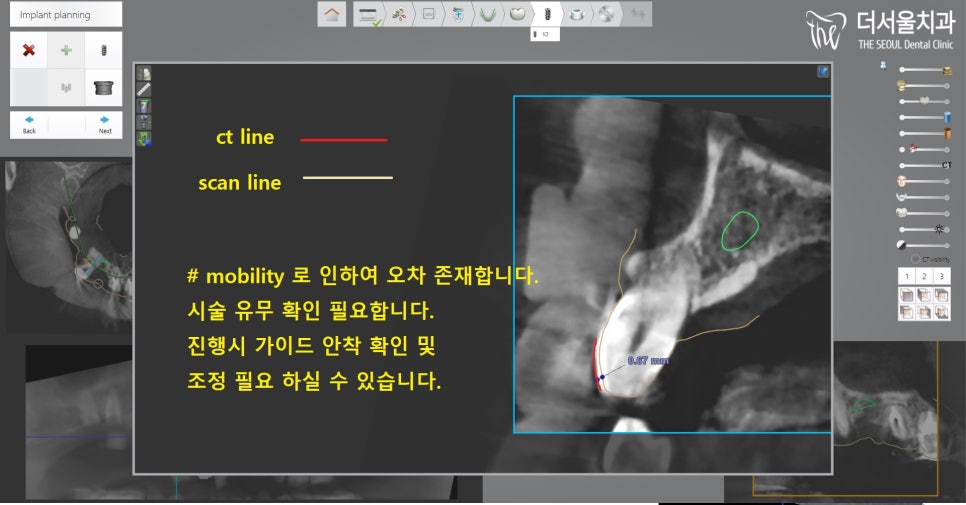Select the implant step in workflow bar
This screenshot has height=505, width=966.
tap(546, 15)
